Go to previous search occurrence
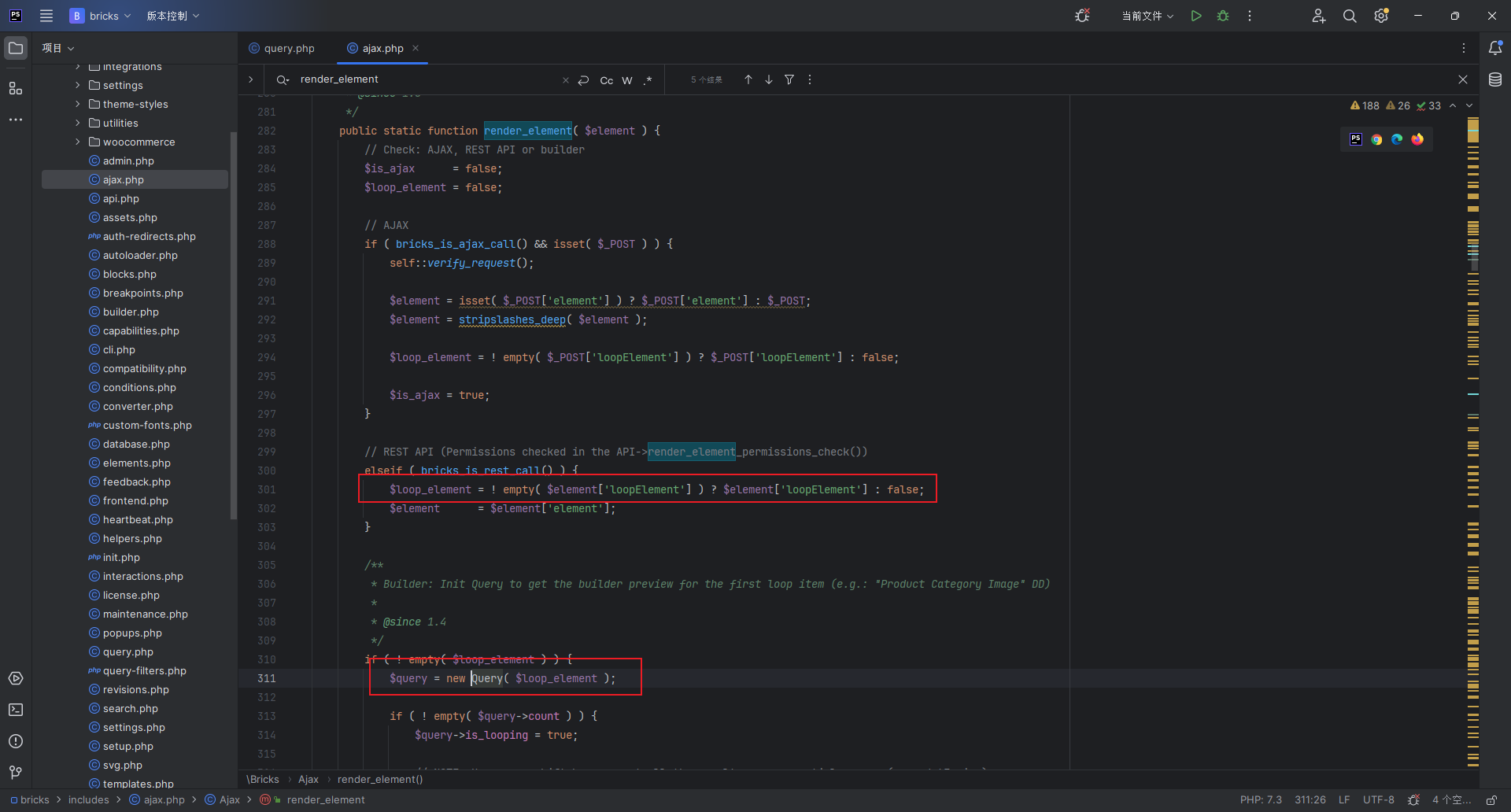 click(x=748, y=79)
